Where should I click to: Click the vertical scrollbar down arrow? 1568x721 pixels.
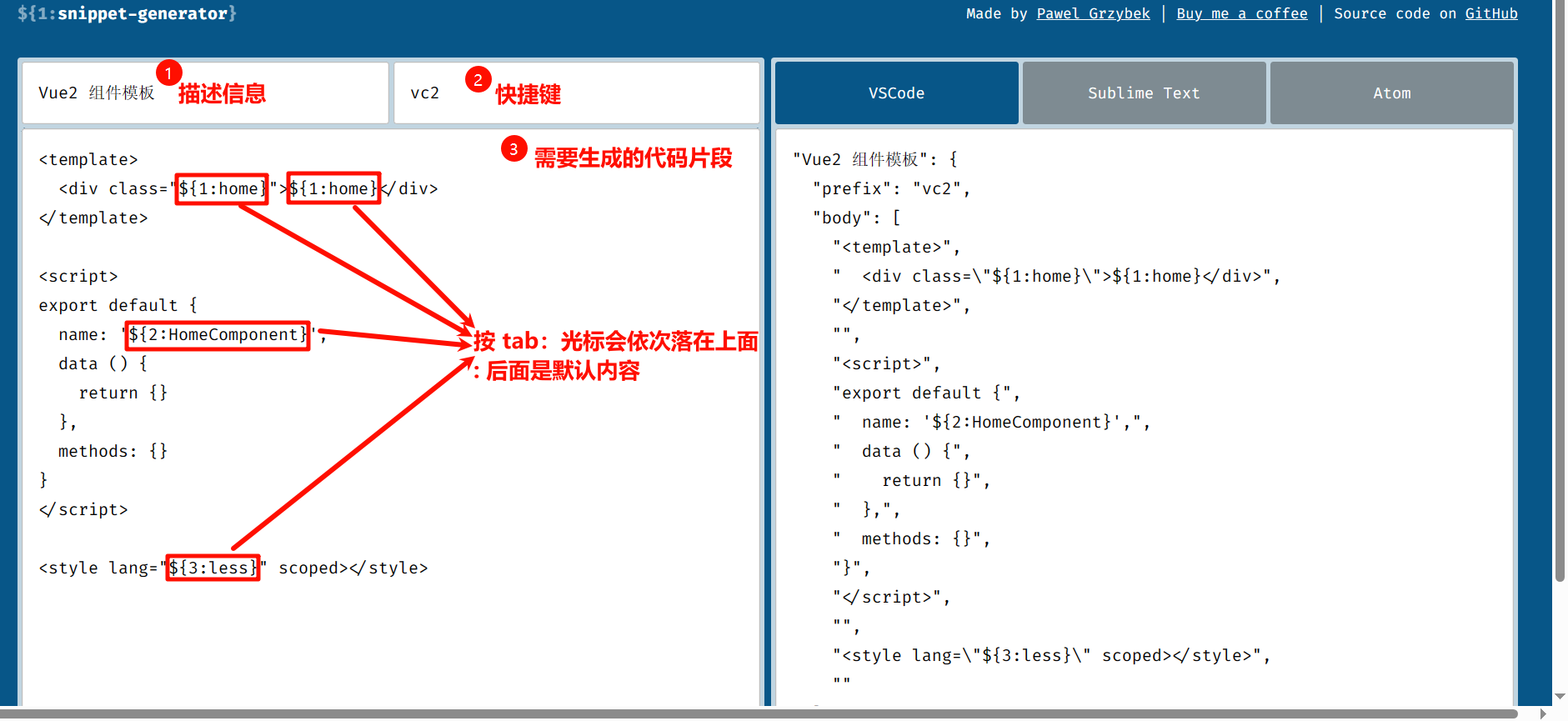coord(1559,697)
